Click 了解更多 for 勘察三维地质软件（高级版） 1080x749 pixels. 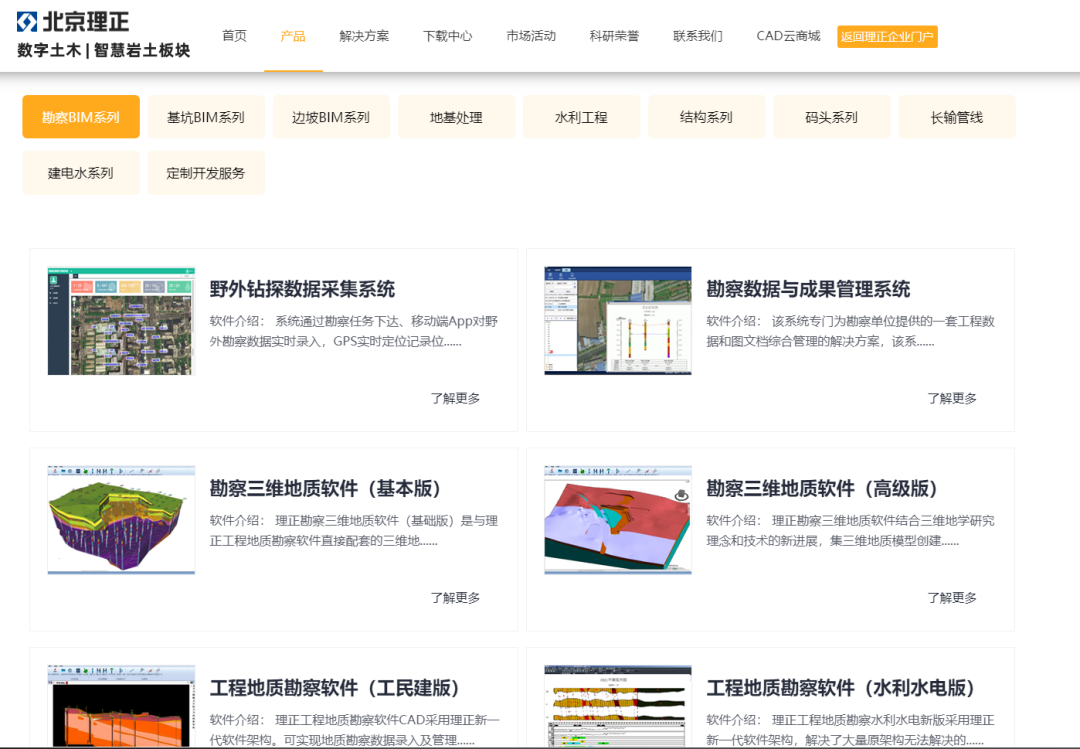(x=951, y=598)
